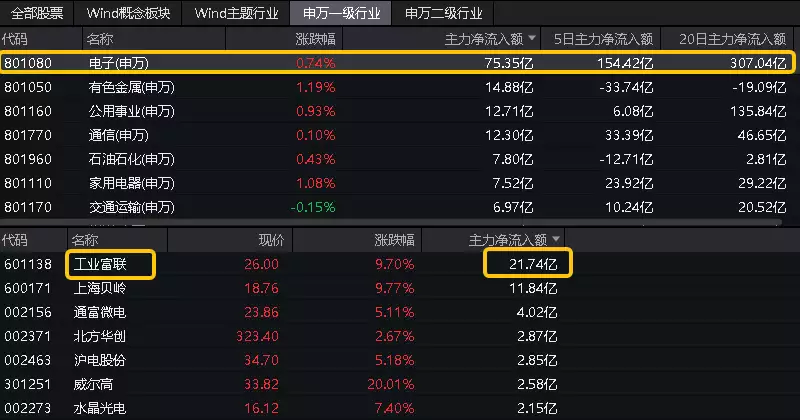Image resolution: width=800 pixels, height=420 pixels.
Task: Select the 公用事业(申万) row
Action: pyautogui.click(x=396, y=111)
